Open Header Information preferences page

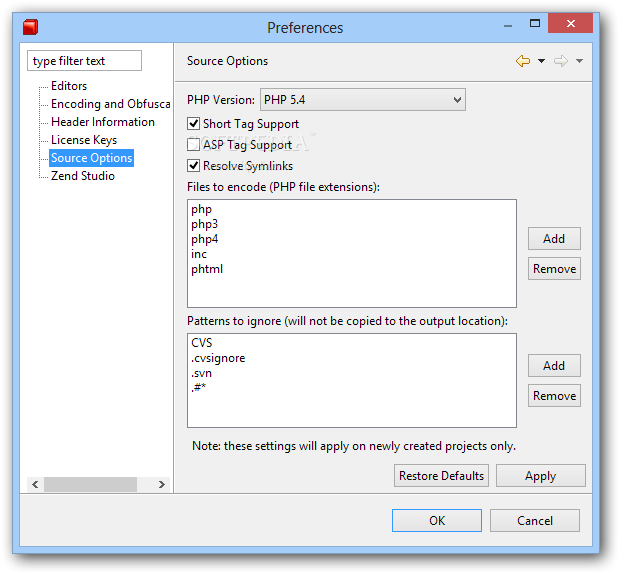(103, 122)
